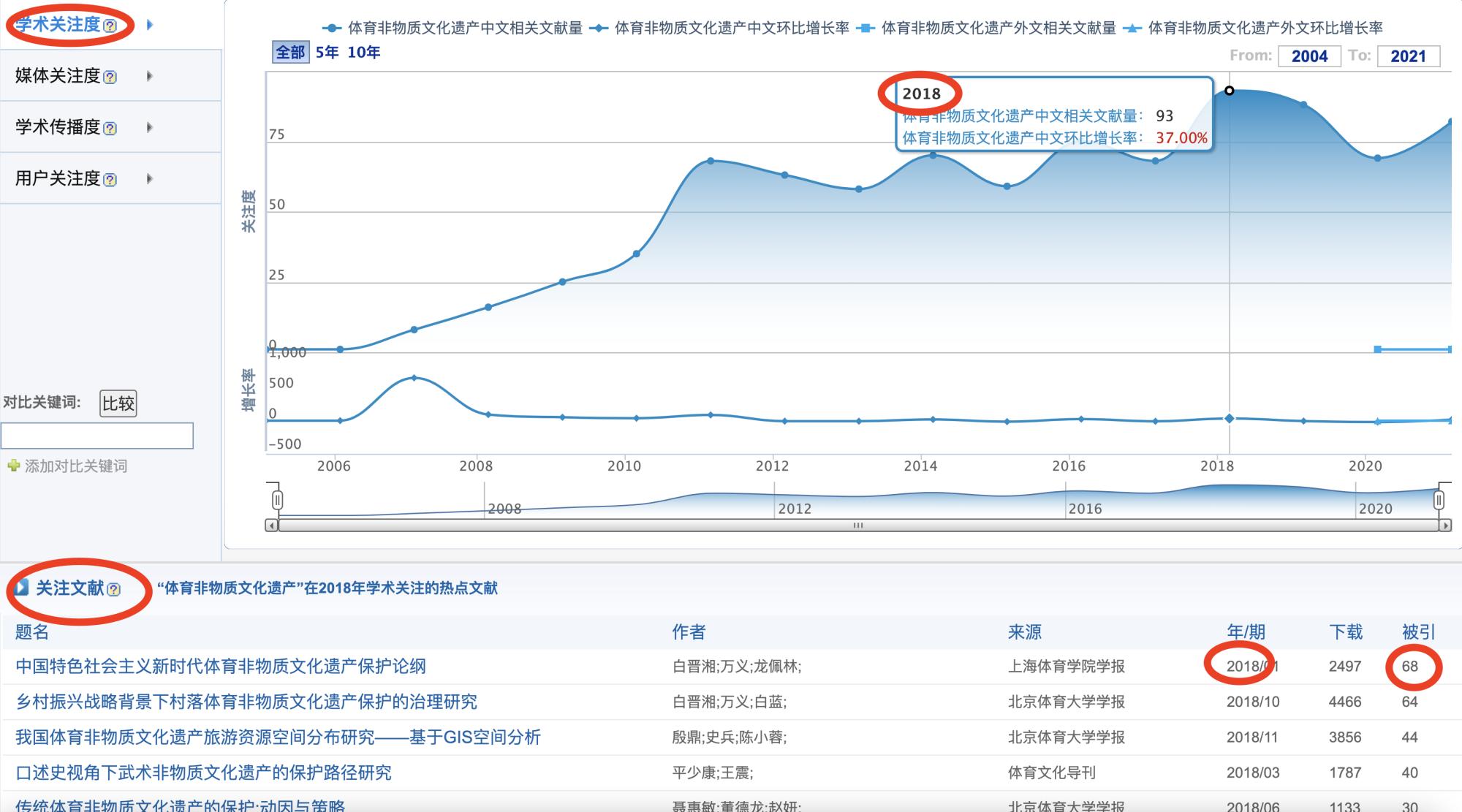Expand 媒体关注度 arrow
This screenshot has width=1462, height=812.
[149, 76]
